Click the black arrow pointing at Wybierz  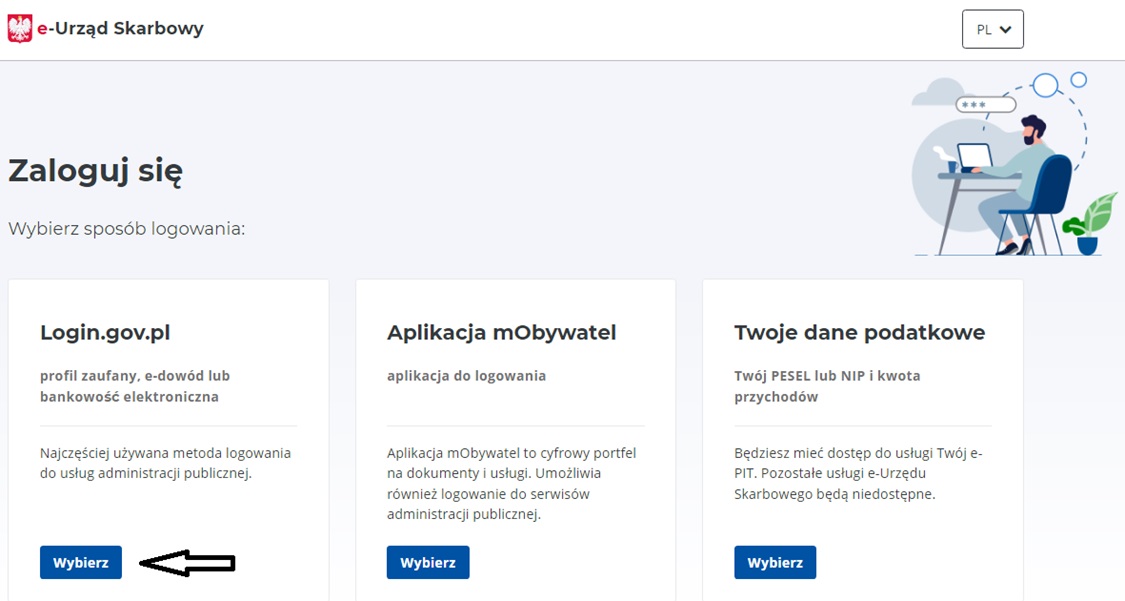point(187,564)
